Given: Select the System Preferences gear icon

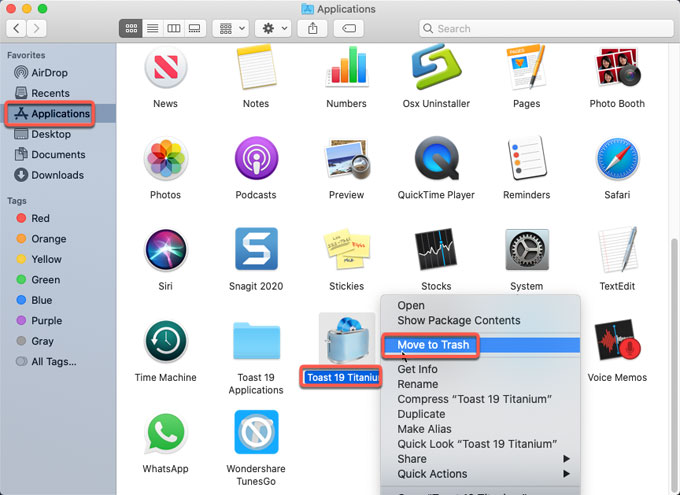Looking at the screenshot, I should [527, 249].
